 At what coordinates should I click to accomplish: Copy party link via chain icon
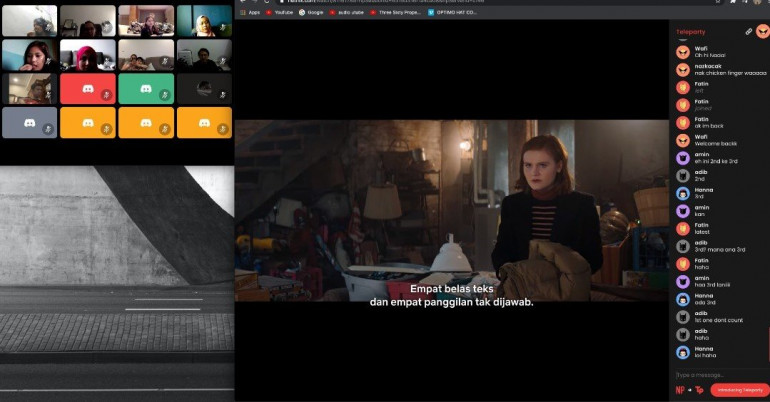pyautogui.click(x=748, y=31)
